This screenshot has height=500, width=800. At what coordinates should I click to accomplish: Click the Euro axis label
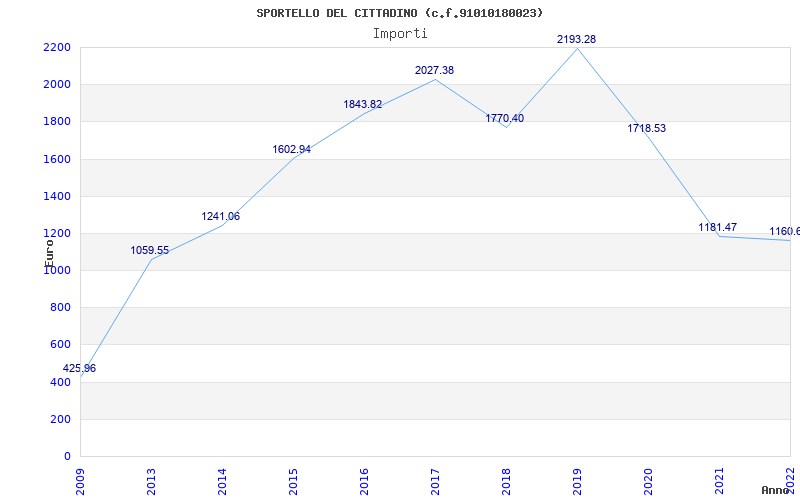click(49, 253)
